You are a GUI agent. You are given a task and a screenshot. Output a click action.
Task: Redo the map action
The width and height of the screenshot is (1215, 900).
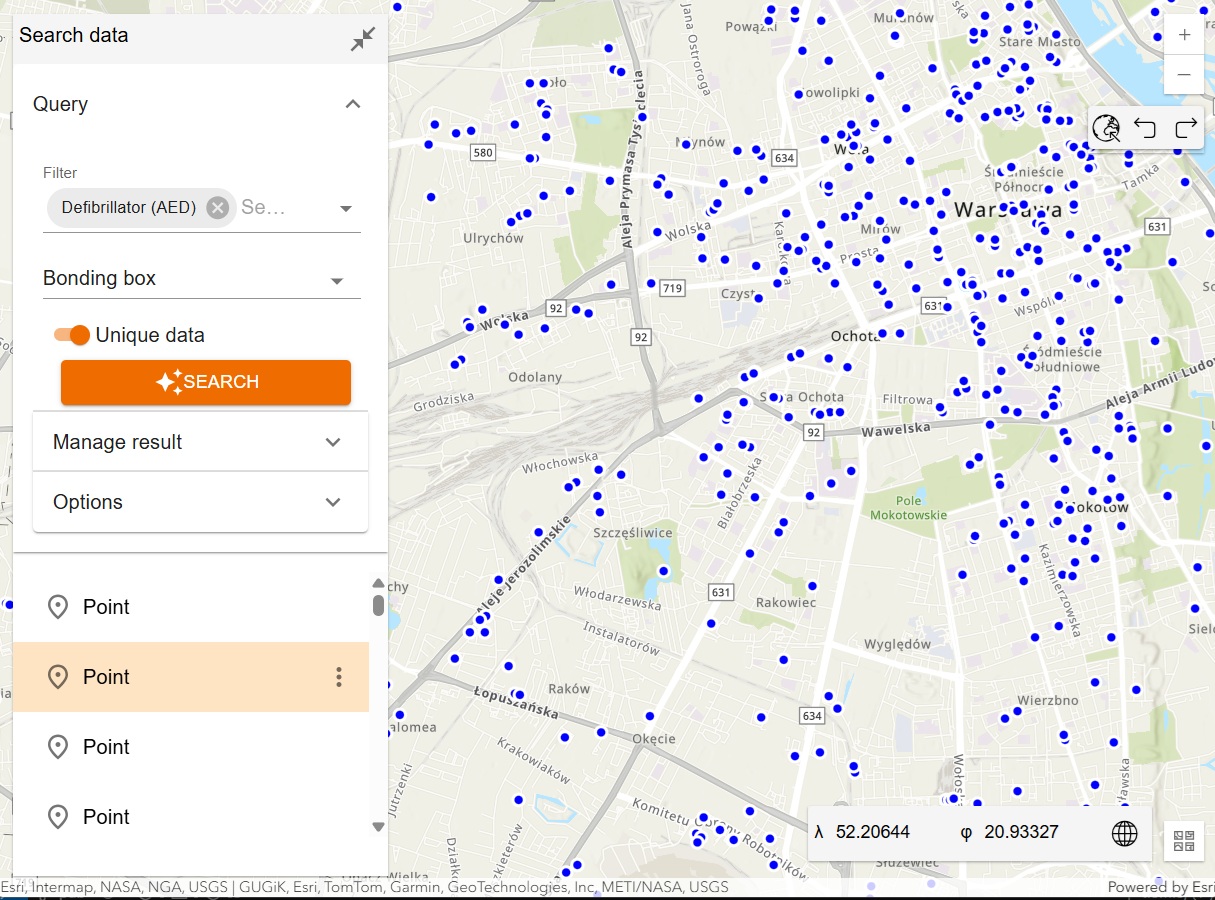point(1185,128)
